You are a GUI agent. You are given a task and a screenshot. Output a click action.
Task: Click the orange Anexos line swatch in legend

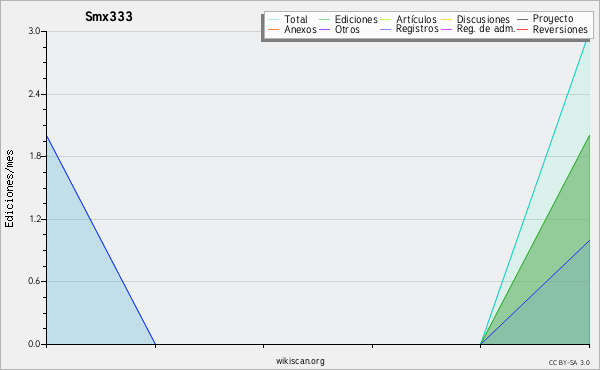tap(274, 29)
